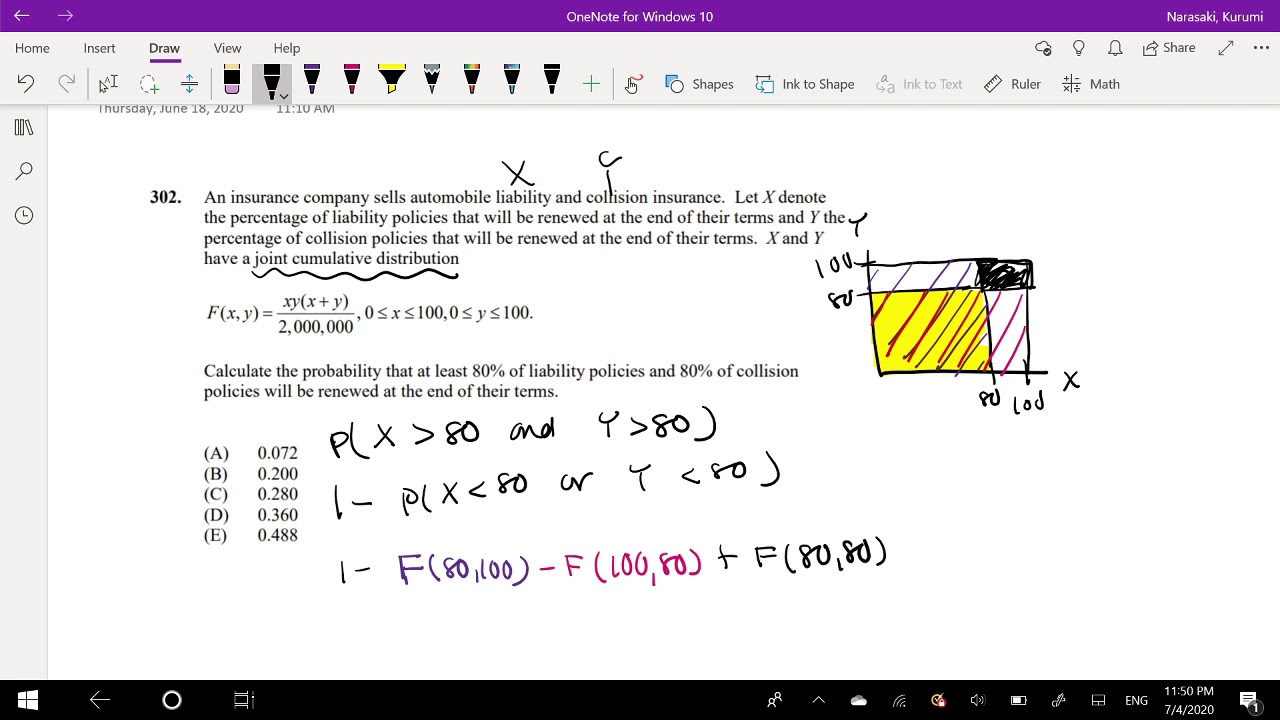This screenshot has height=720, width=1280.
Task: Select the rainbow ink pen
Action: [x=472, y=81]
